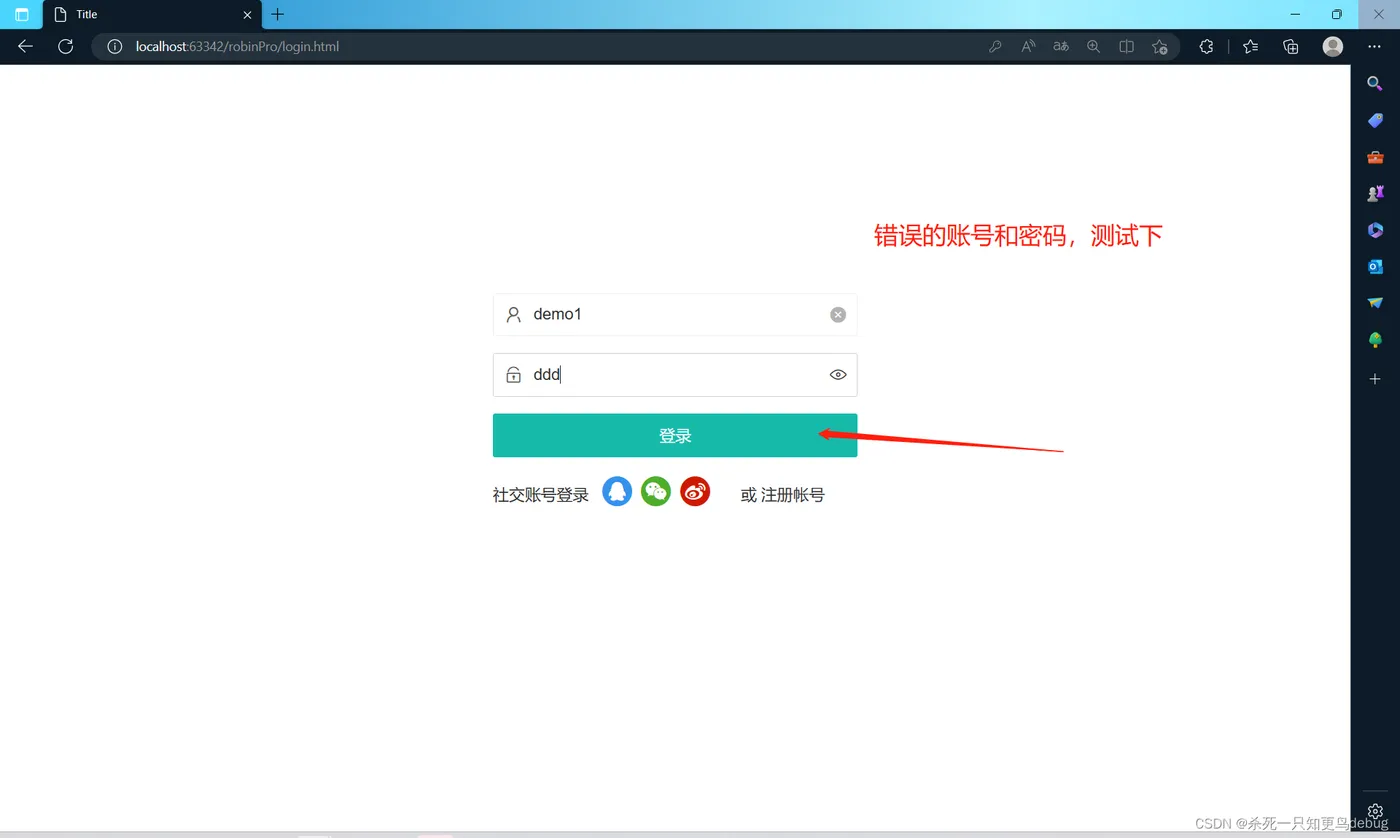Image resolution: width=1400 pixels, height=838 pixels.
Task: Click the user profile avatar
Action: pyautogui.click(x=1333, y=46)
